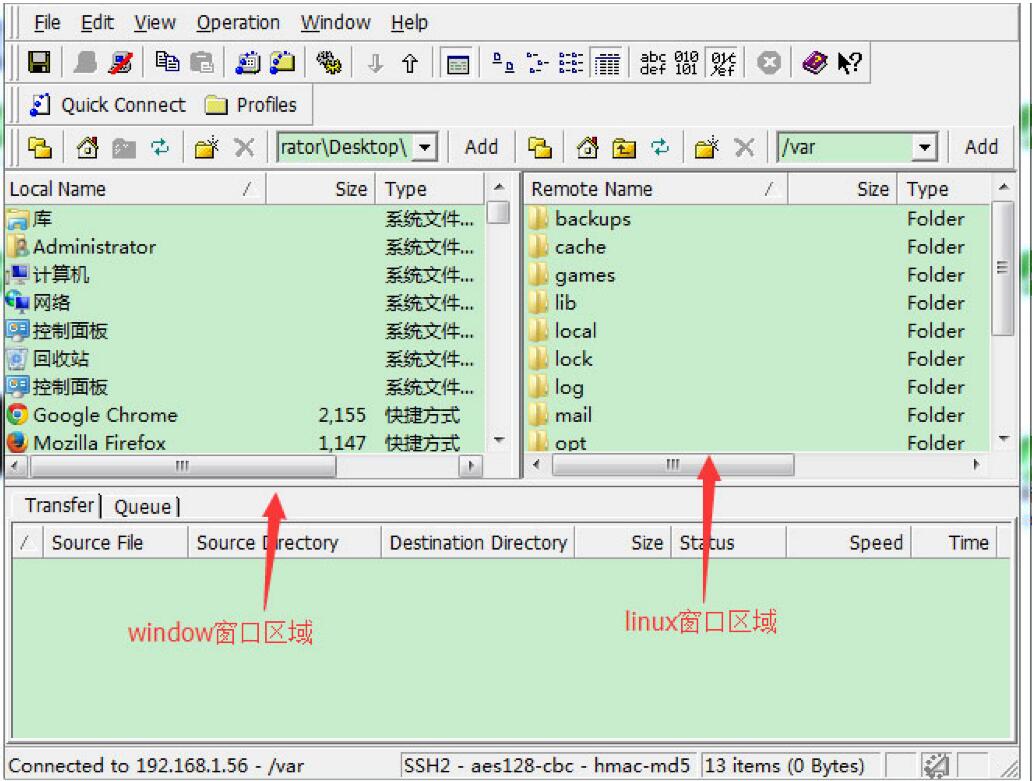Open Settings with the gears icon
The width and height of the screenshot is (1032, 781).
click(328, 63)
